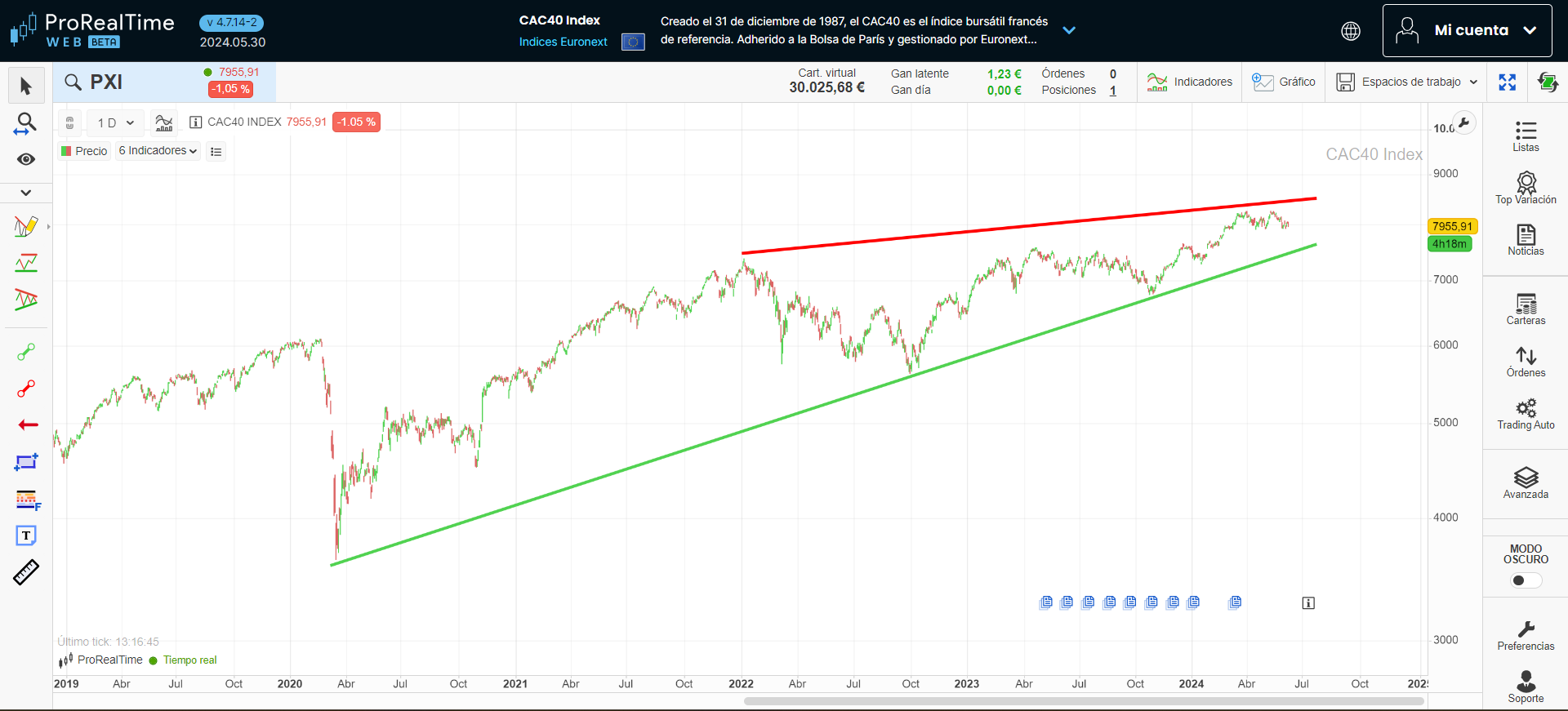The image size is (1568, 711).
Task: Toggle the chart link lock button
Action: 70,122
